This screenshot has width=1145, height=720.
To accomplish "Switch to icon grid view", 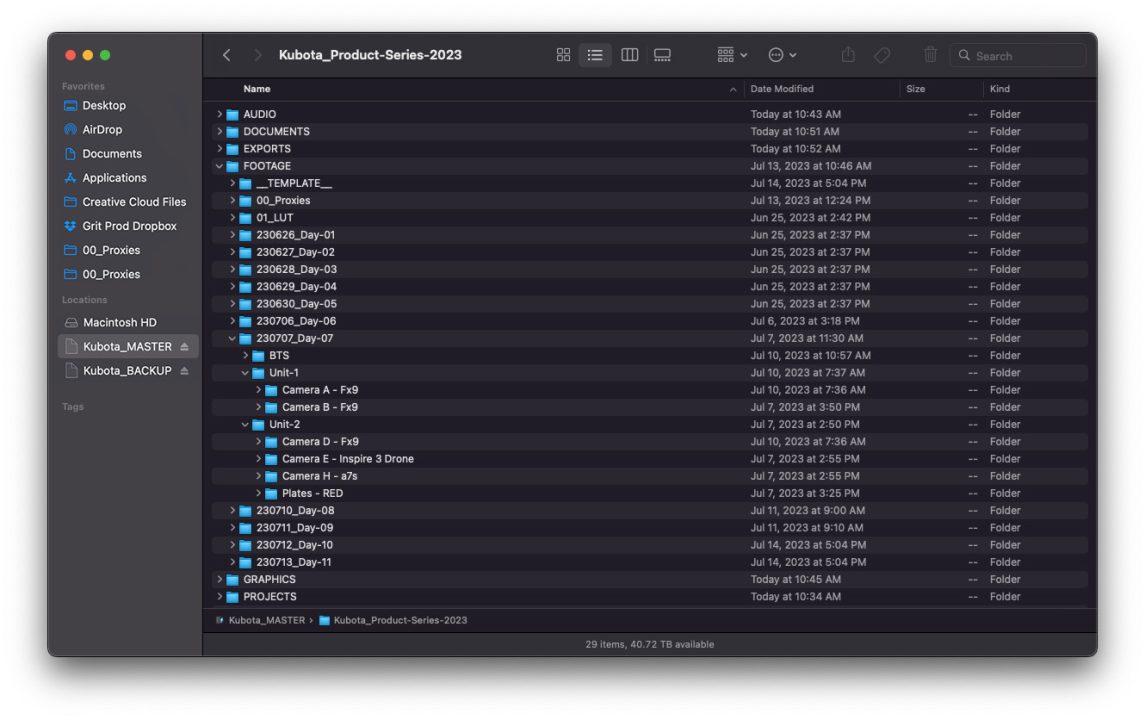I will click(x=563, y=55).
